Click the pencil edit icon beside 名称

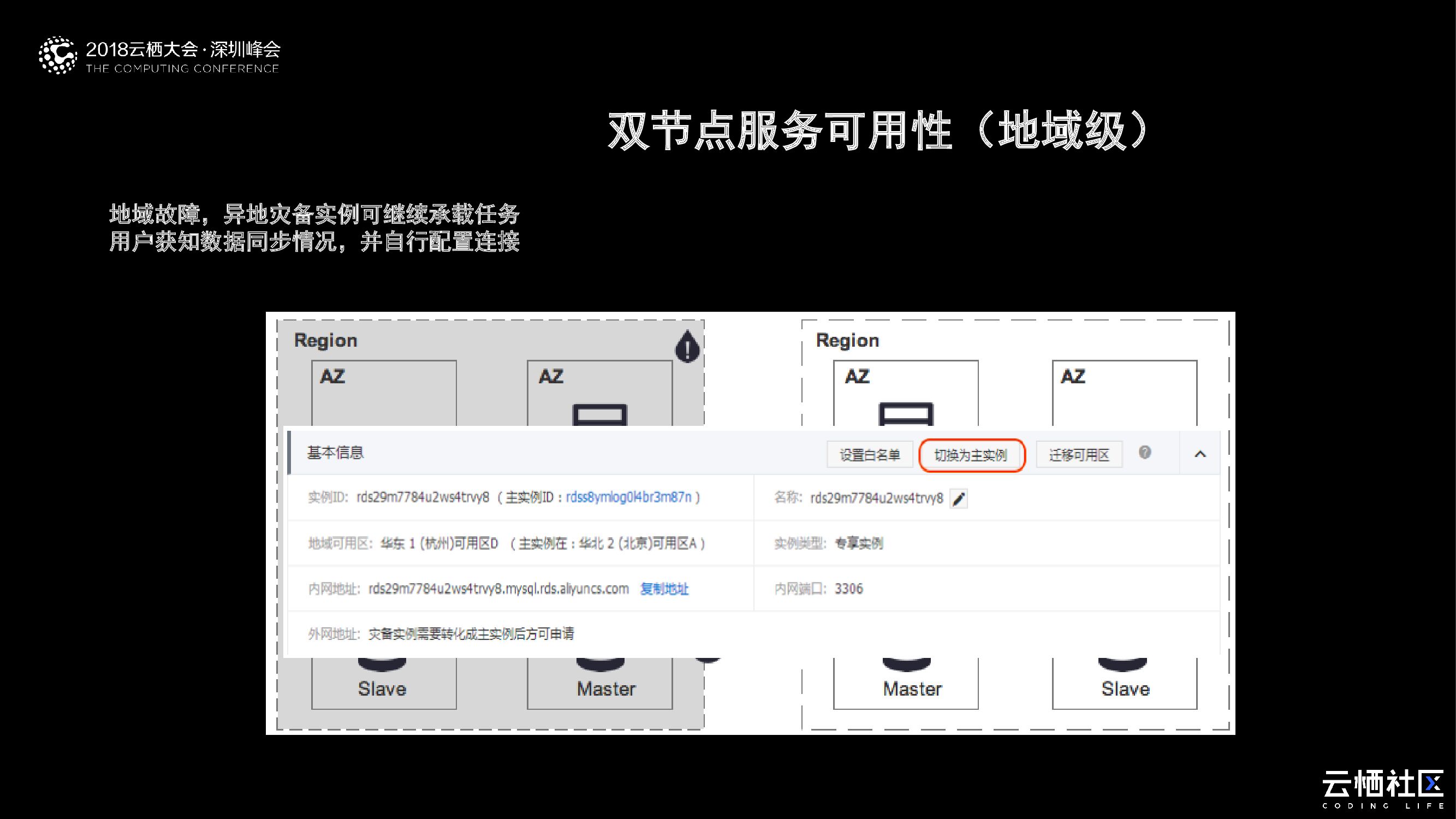(959, 499)
